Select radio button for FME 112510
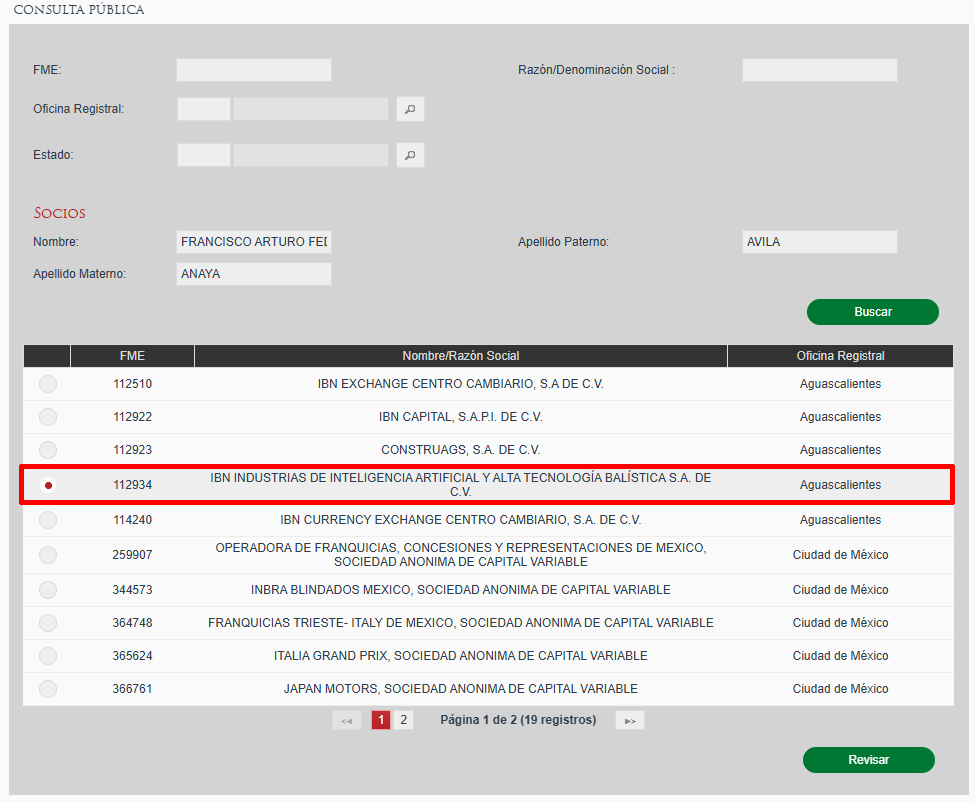Viewport: 975px width, 802px height. pos(48,384)
